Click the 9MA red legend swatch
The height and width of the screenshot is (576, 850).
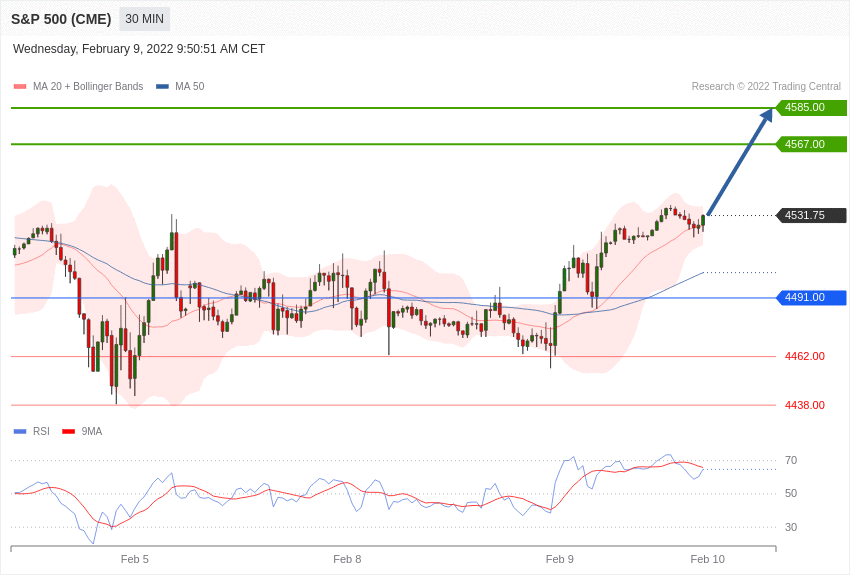pos(68,432)
